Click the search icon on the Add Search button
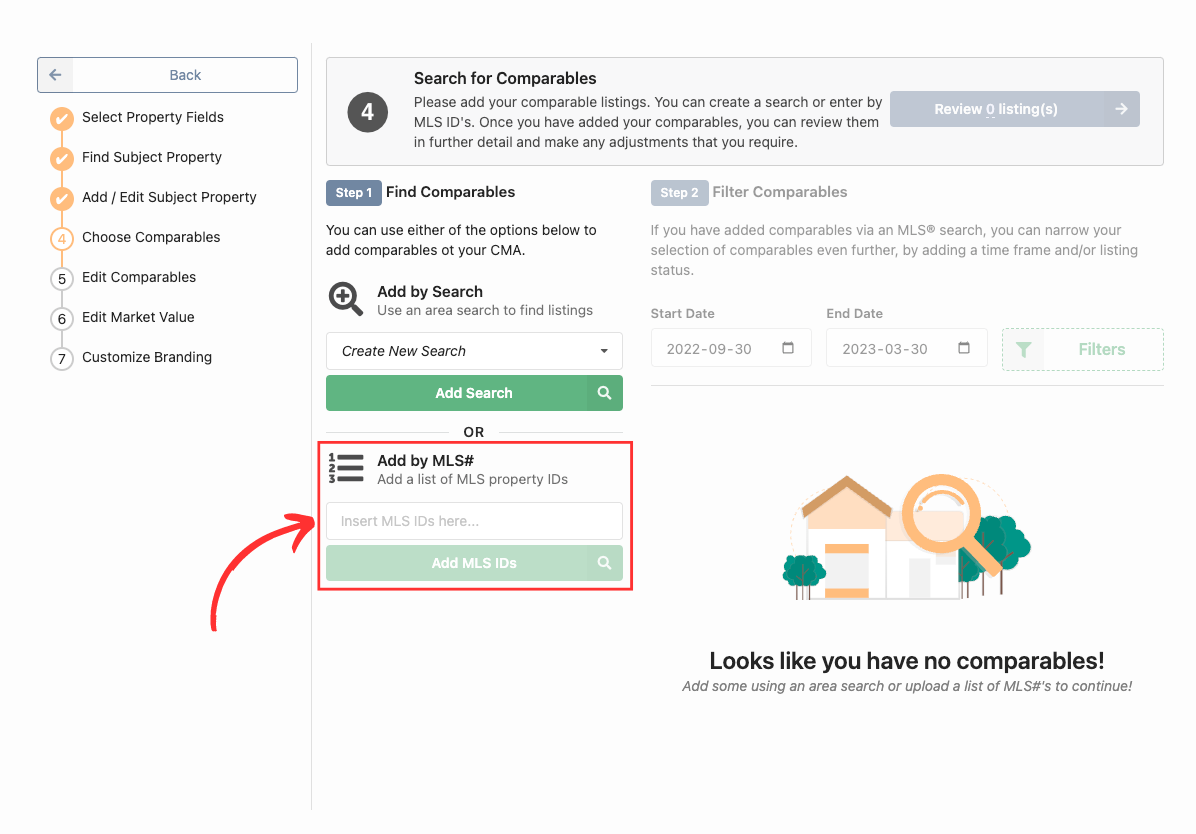Image resolution: width=1196 pixels, height=834 pixels. pos(604,393)
